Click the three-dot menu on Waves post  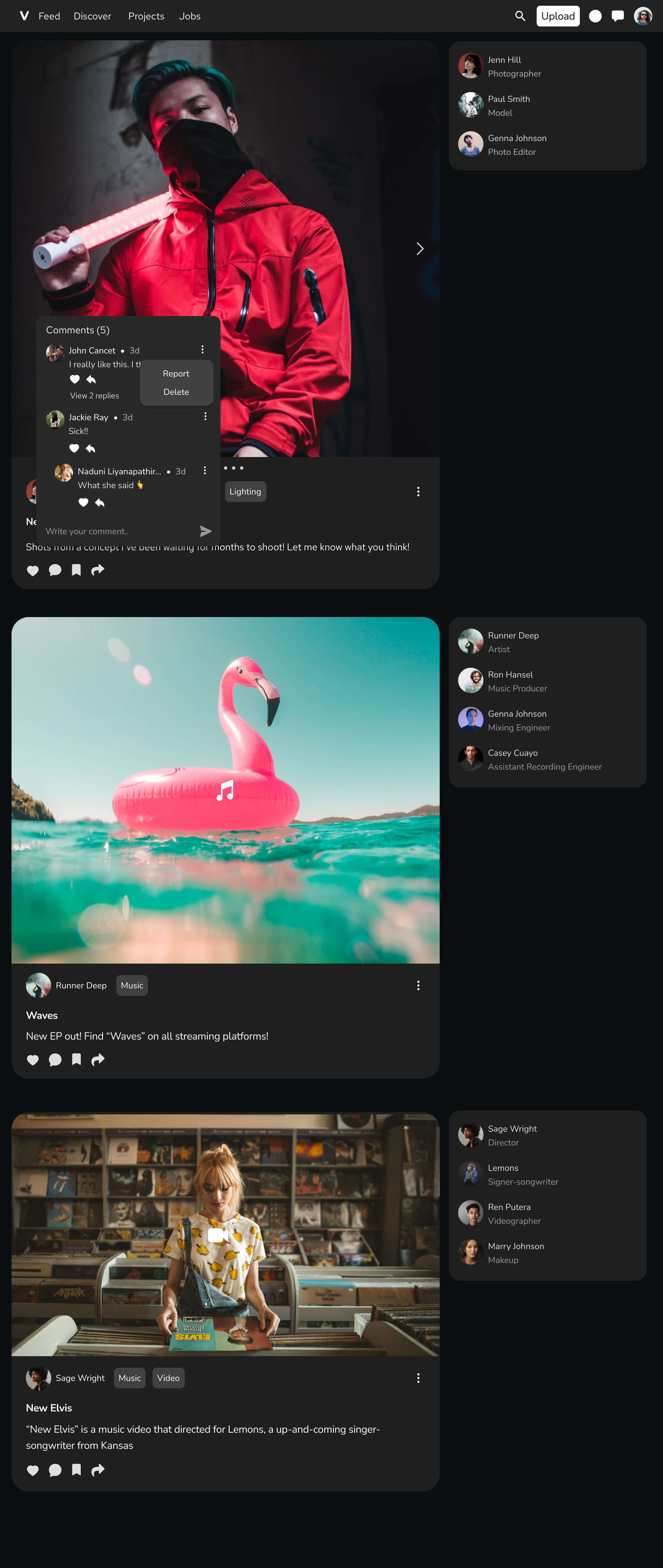[419, 985]
